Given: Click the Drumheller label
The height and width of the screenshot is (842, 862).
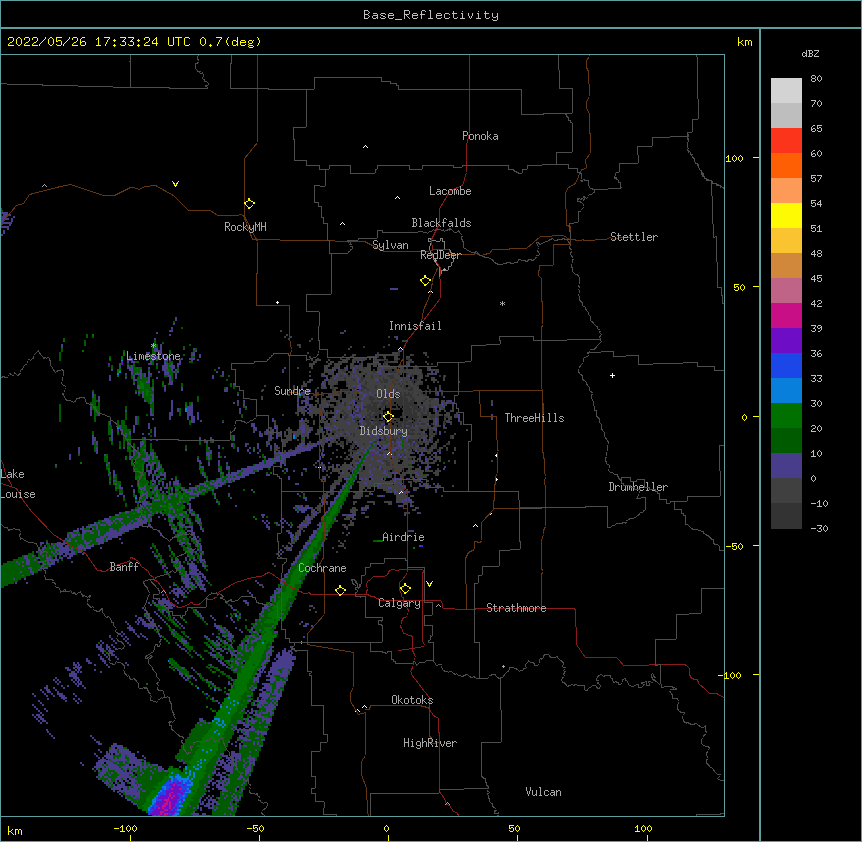Looking at the screenshot, I should click(x=638, y=487).
